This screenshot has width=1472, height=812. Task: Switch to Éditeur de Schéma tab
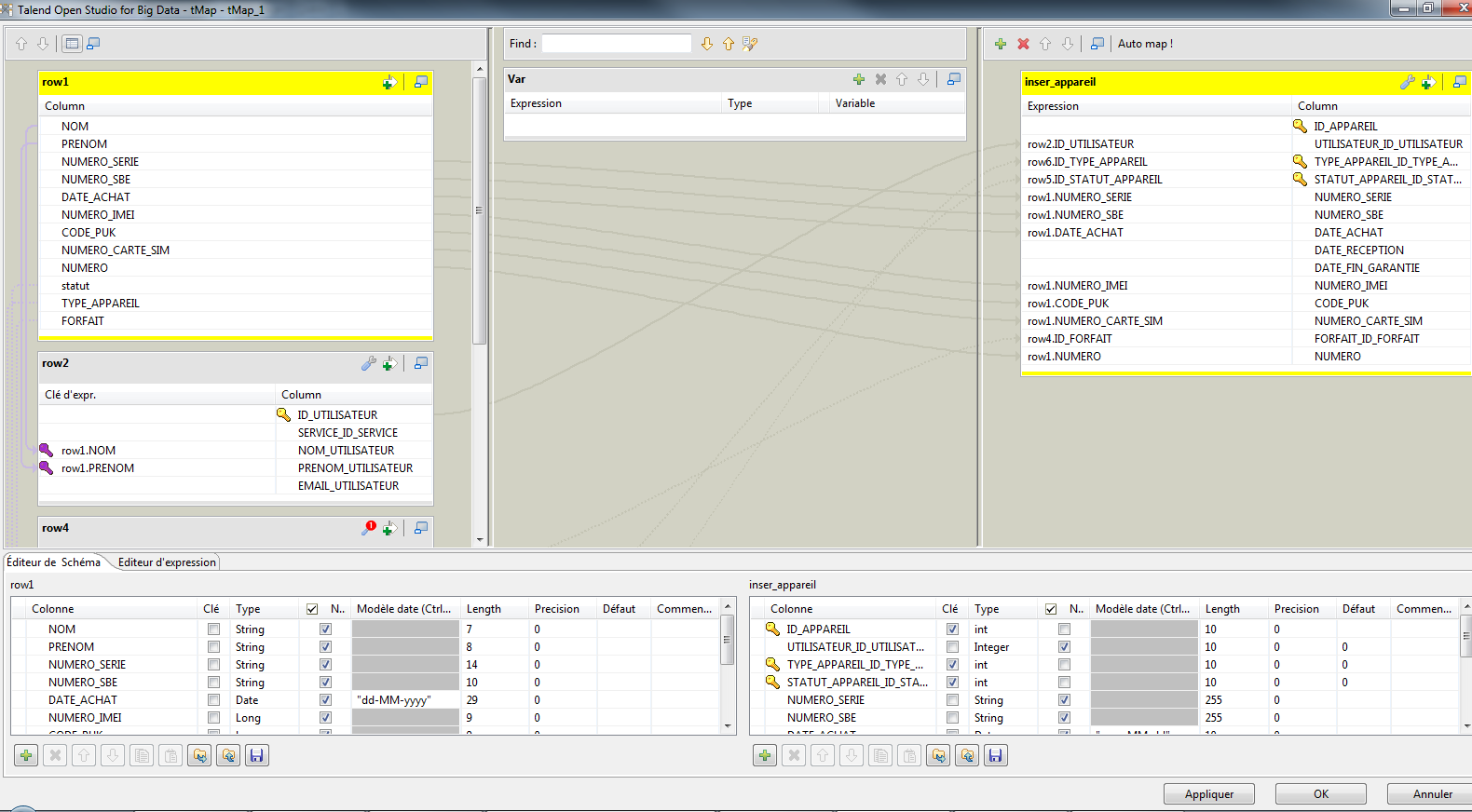(54, 562)
